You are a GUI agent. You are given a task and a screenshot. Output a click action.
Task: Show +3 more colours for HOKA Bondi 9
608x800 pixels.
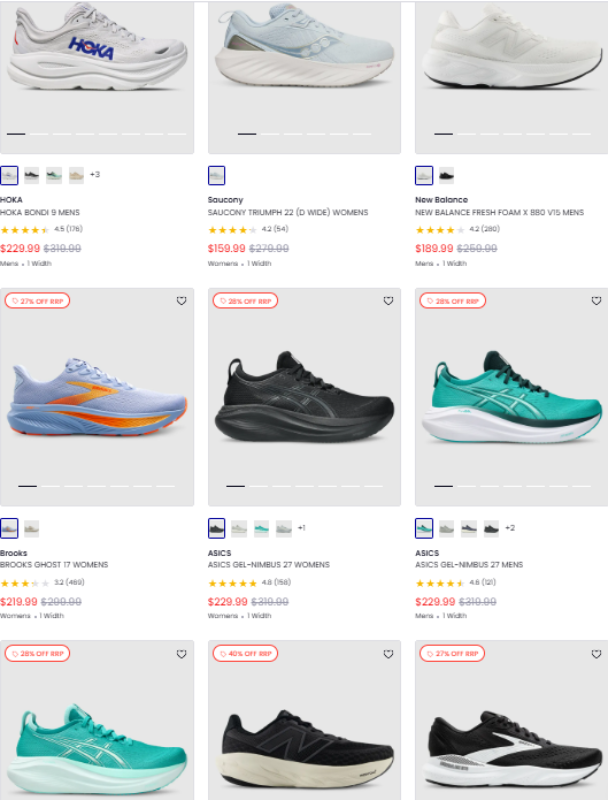tap(95, 175)
